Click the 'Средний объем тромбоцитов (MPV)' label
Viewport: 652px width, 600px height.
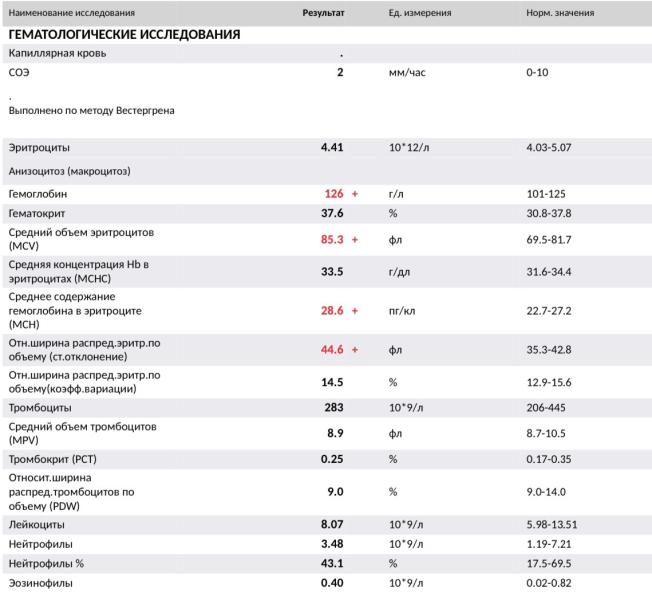click(x=82, y=433)
